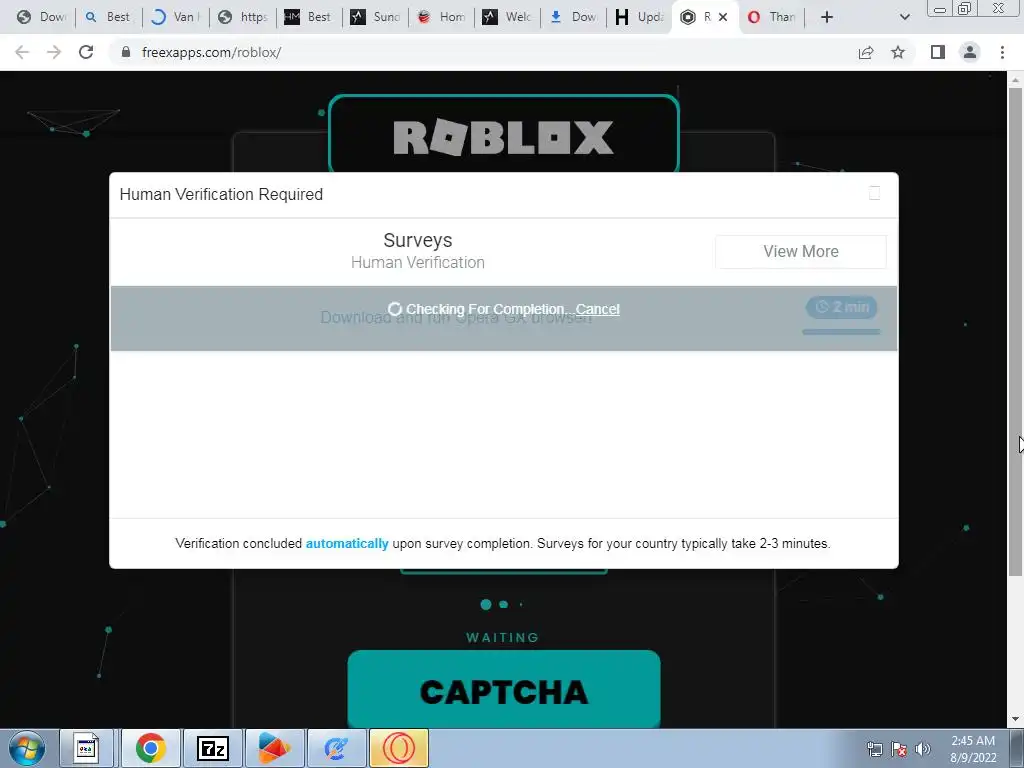This screenshot has width=1024, height=768.
Task: Click the page vertical scrollbar thumb
Action: pyautogui.click(x=1015, y=332)
